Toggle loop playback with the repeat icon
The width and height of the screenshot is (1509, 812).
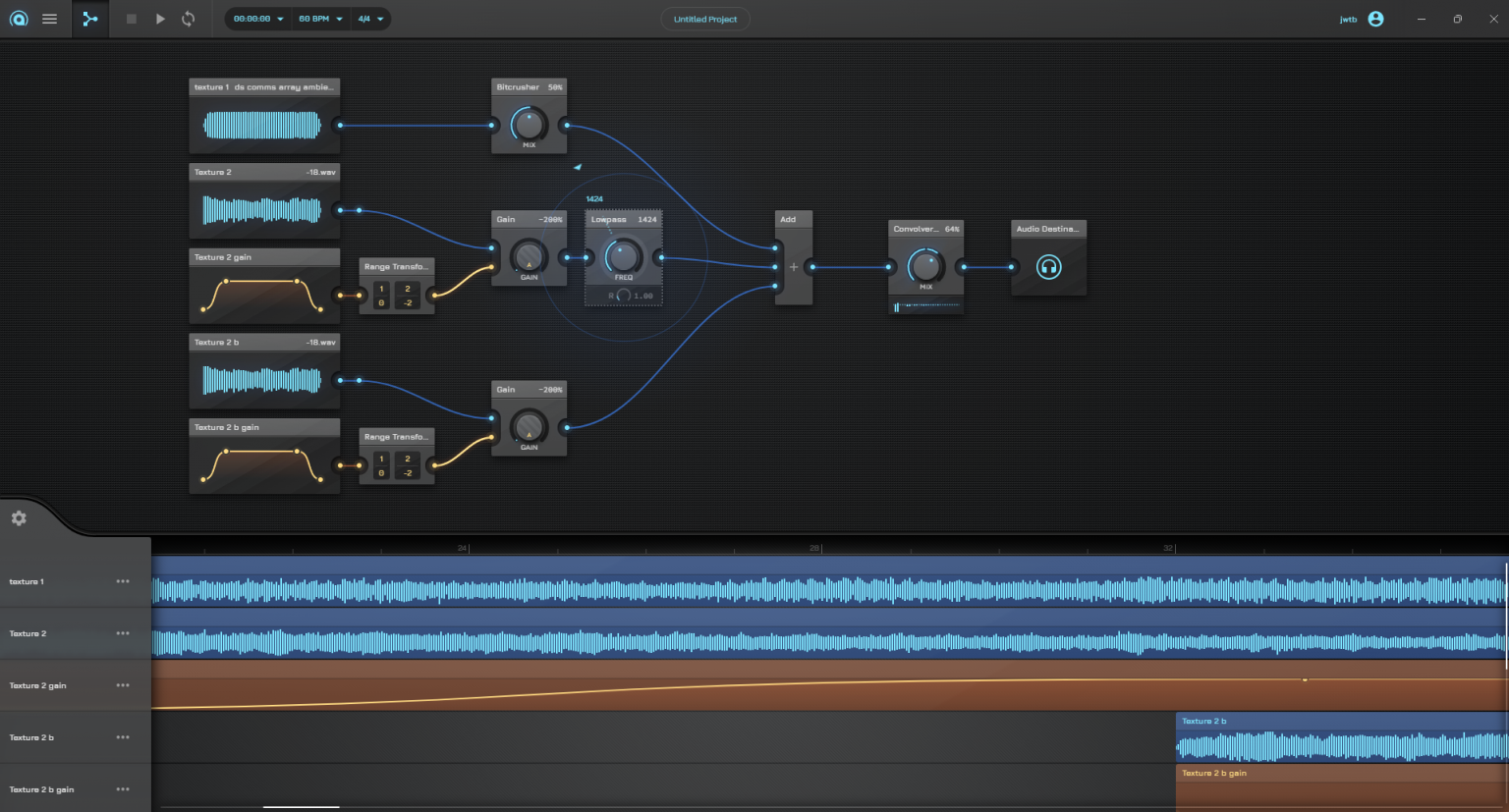(188, 18)
